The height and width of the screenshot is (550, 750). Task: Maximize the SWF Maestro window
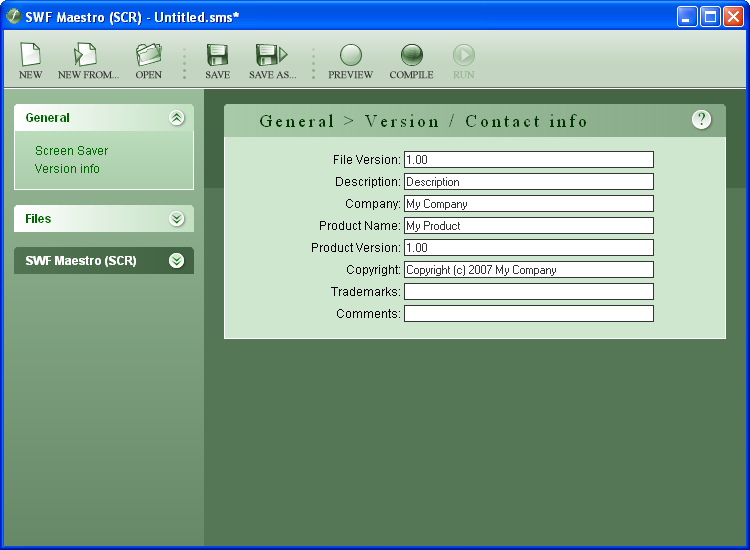tap(710, 17)
